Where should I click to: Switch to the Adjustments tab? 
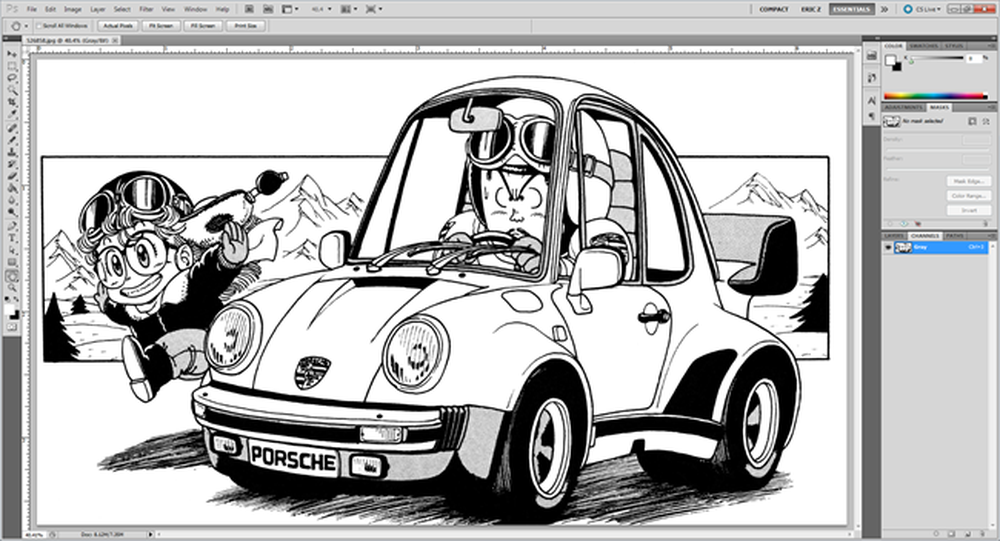pyautogui.click(x=903, y=107)
